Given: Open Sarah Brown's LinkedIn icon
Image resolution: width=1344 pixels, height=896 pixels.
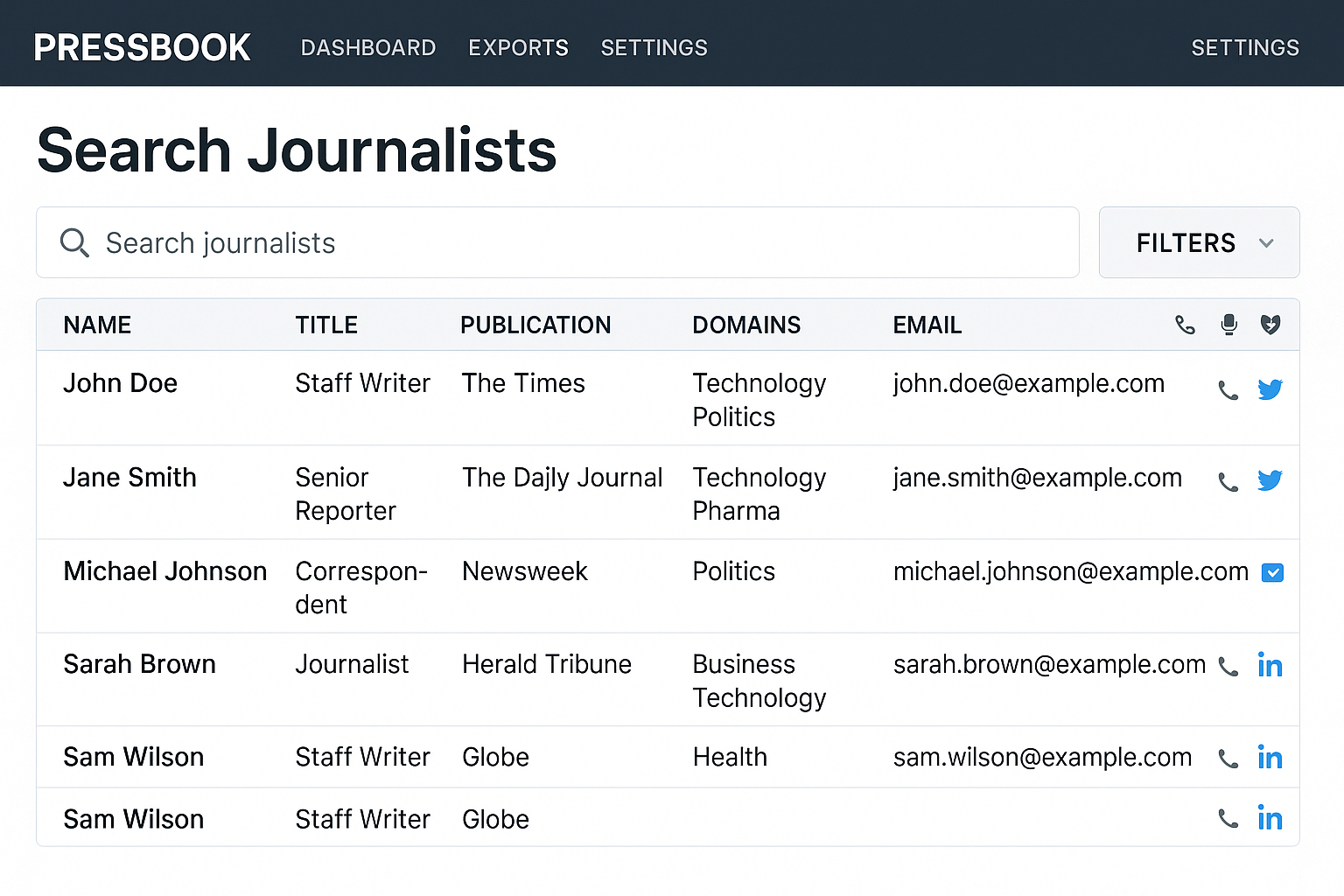Looking at the screenshot, I should pyautogui.click(x=1270, y=664).
